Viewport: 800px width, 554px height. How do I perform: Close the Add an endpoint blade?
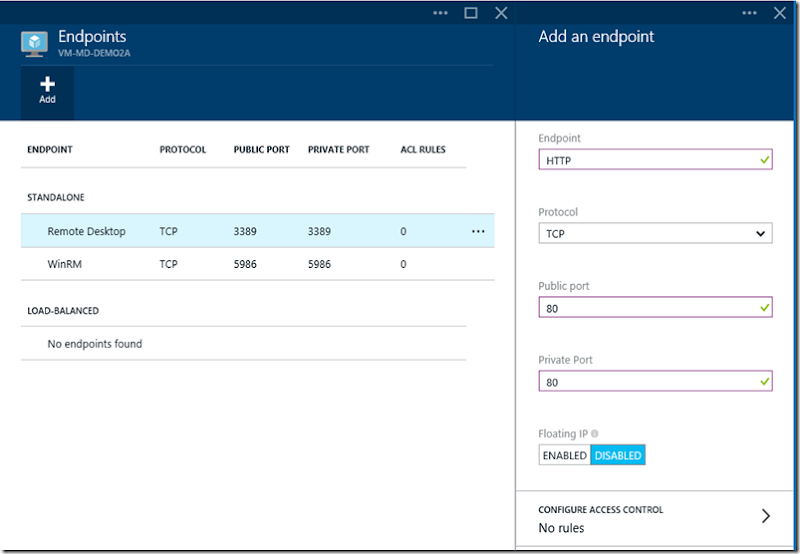[x=779, y=13]
